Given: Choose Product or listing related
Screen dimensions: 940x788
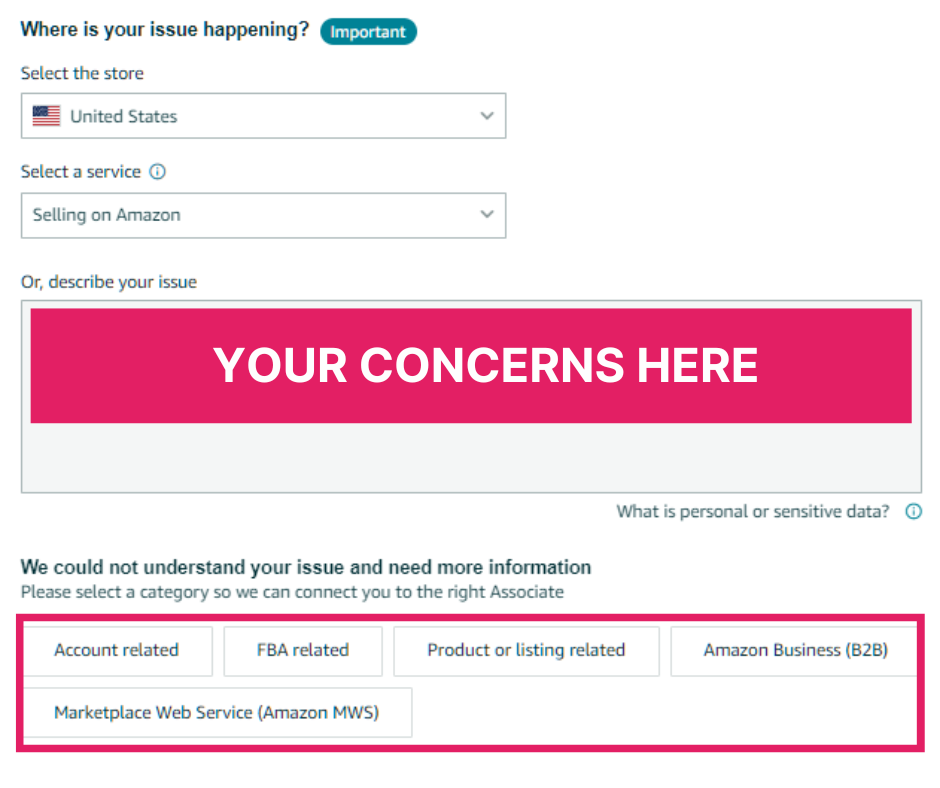Looking at the screenshot, I should tap(526, 650).
